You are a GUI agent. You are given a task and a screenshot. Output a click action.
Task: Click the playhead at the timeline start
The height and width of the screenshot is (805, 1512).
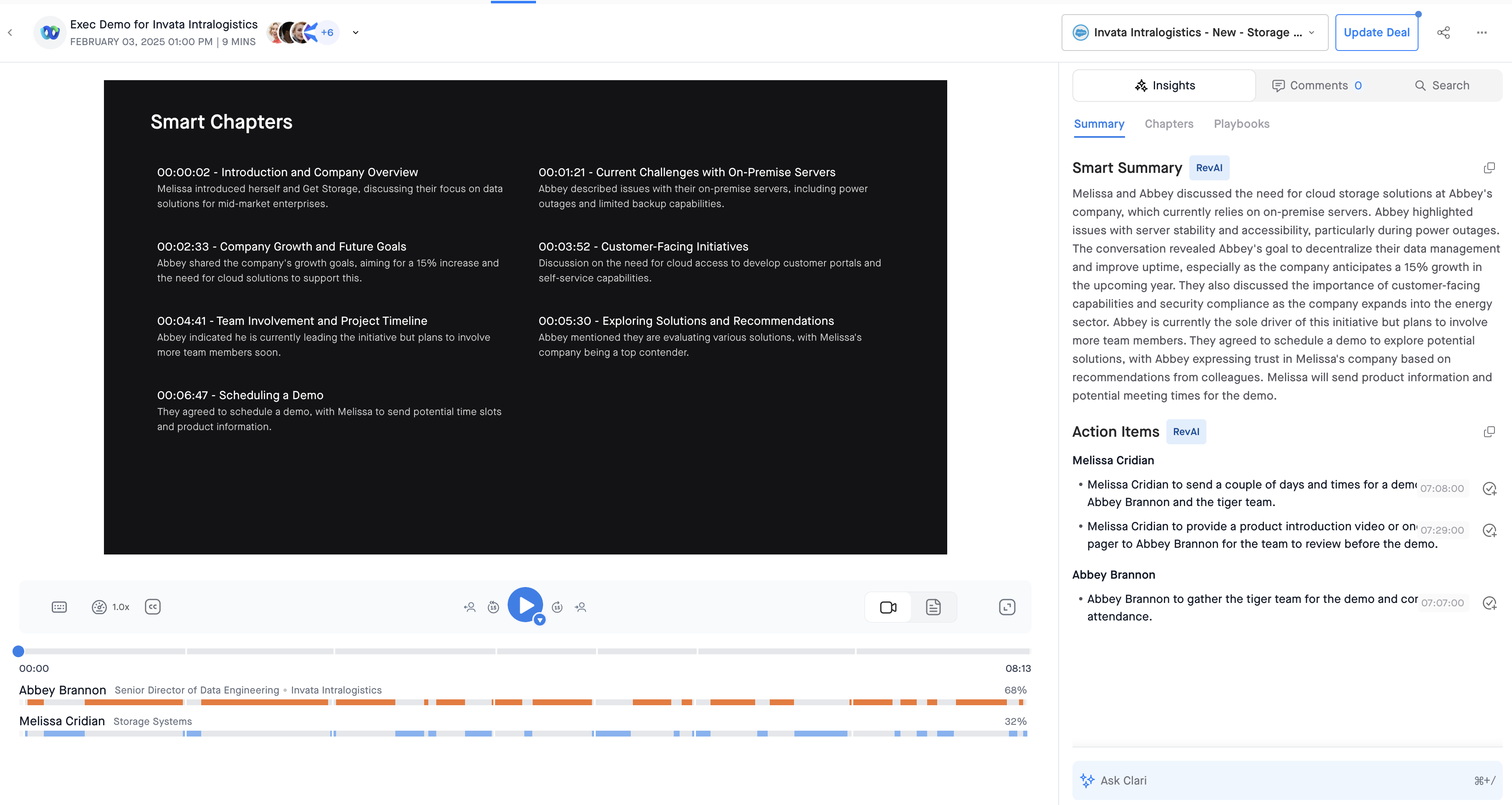coord(18,651)
